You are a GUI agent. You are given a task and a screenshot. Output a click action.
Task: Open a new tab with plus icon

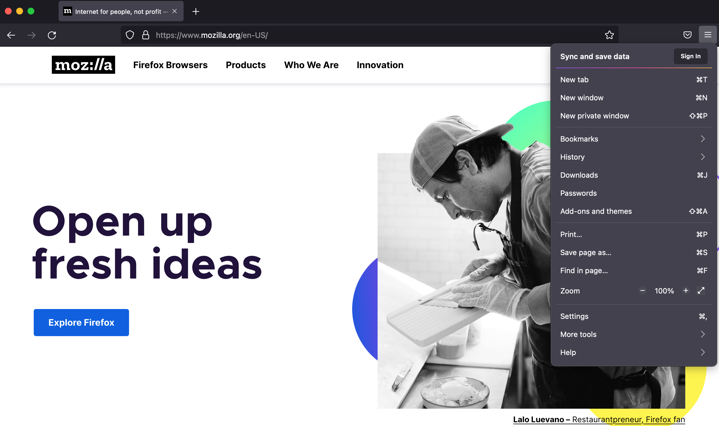point(196,11)
